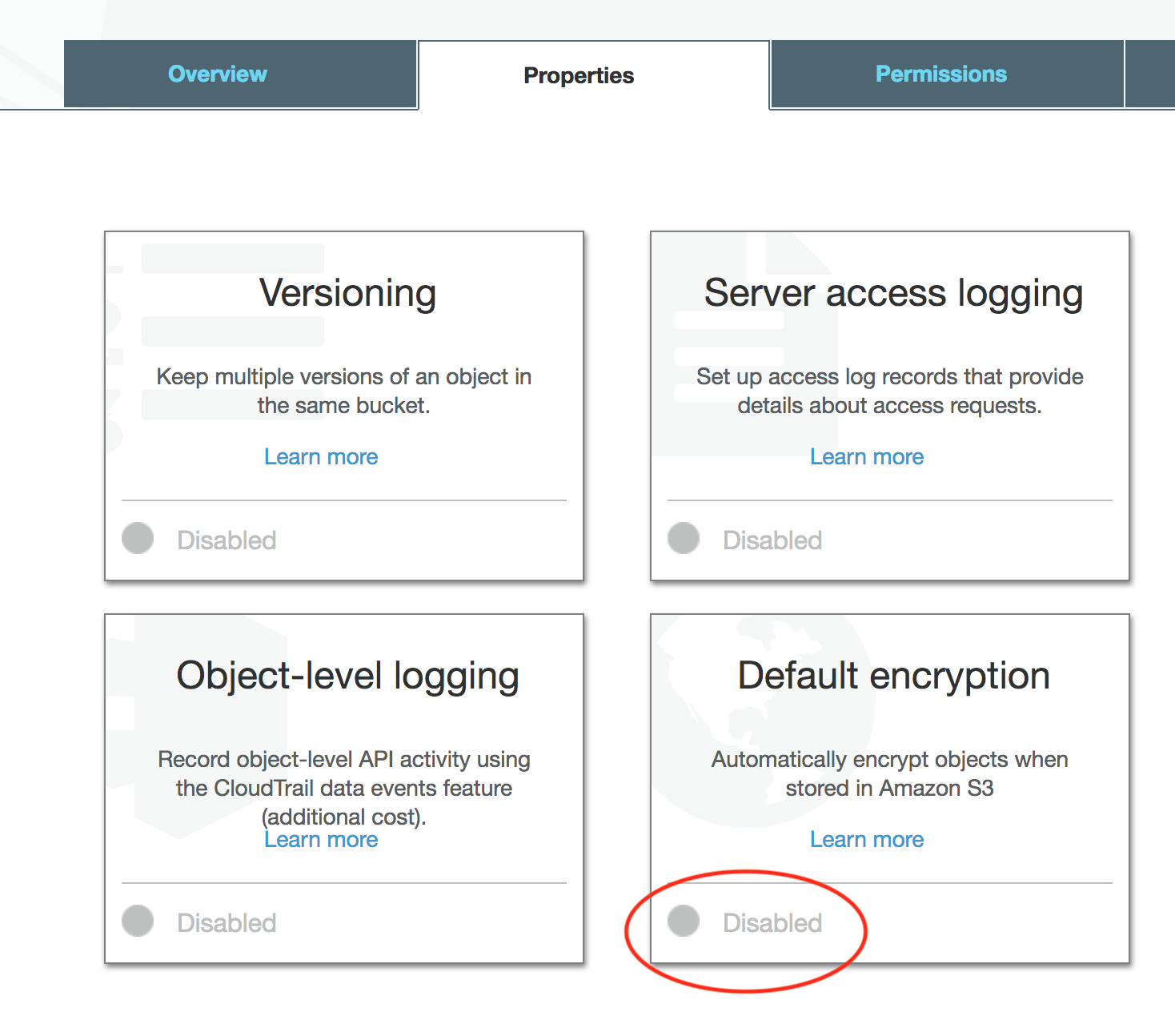Click the Versioning Disabled status indicator

pos(137,539)
